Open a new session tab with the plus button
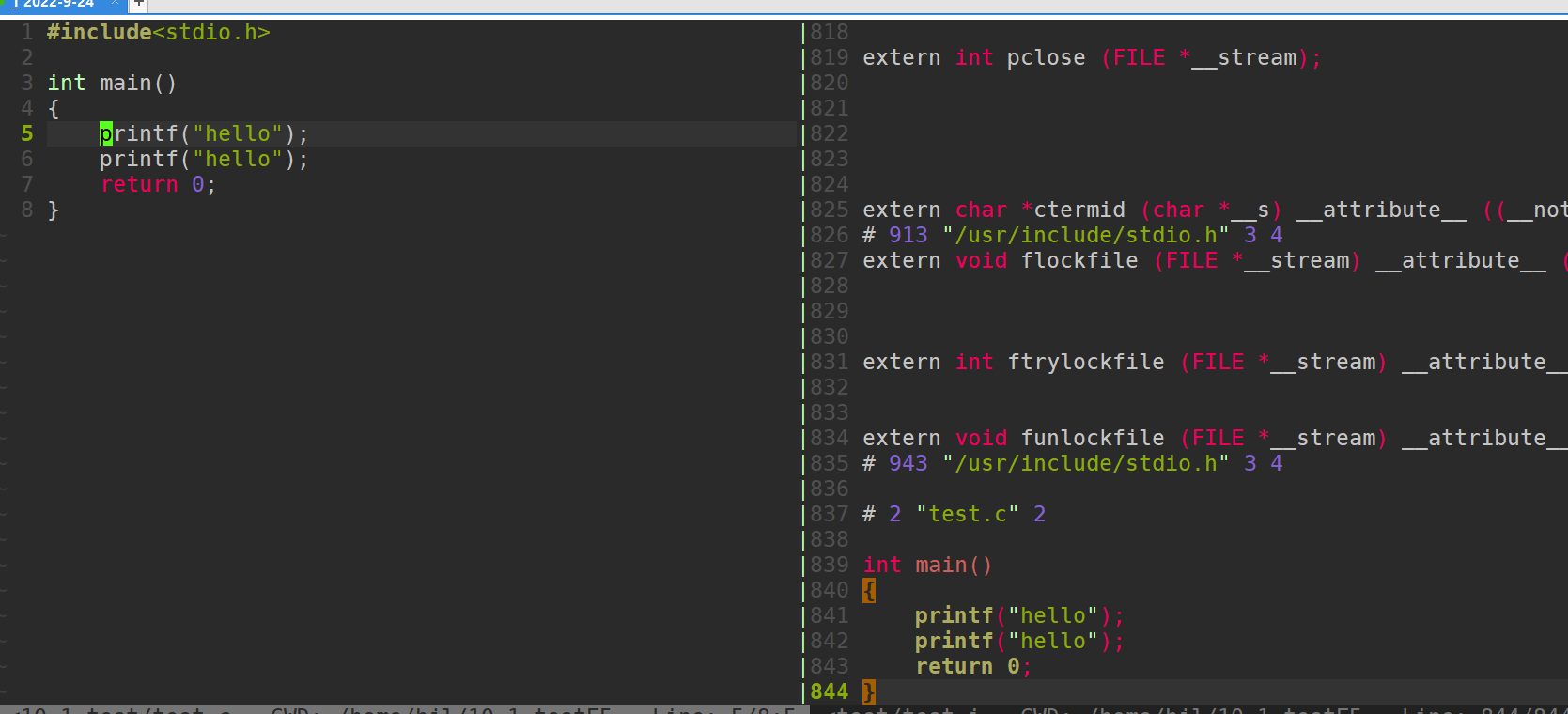1568x714 pixels. point(138,4)
